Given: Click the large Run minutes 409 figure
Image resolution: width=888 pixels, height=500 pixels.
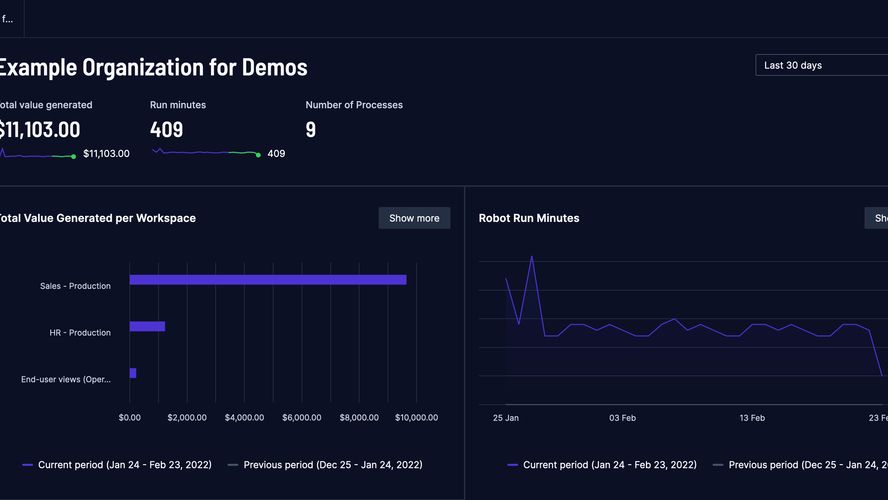Looking at the screenshot, I should point(168,129).
